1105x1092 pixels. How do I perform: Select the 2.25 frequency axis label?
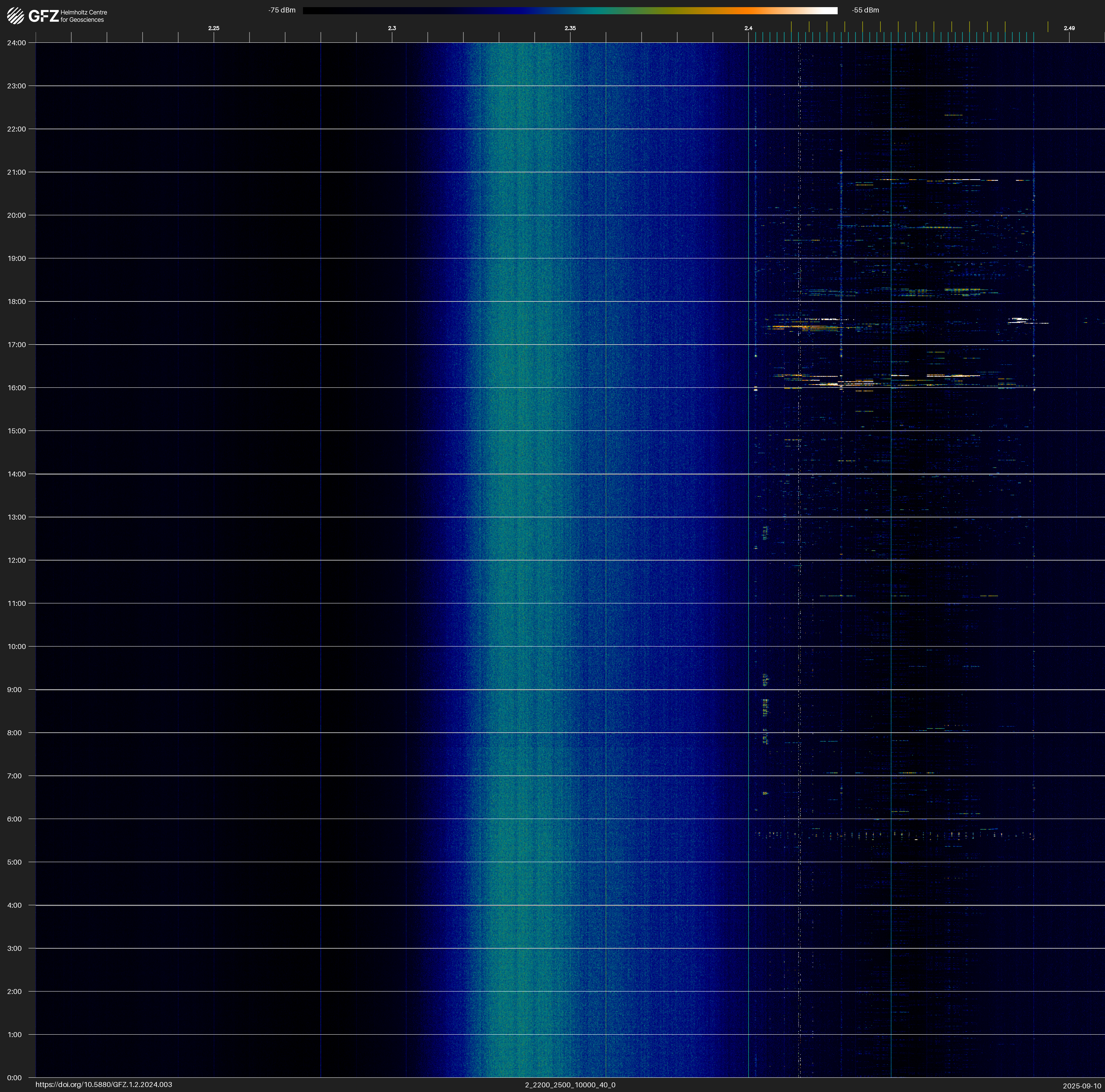[x=213, y=28]
